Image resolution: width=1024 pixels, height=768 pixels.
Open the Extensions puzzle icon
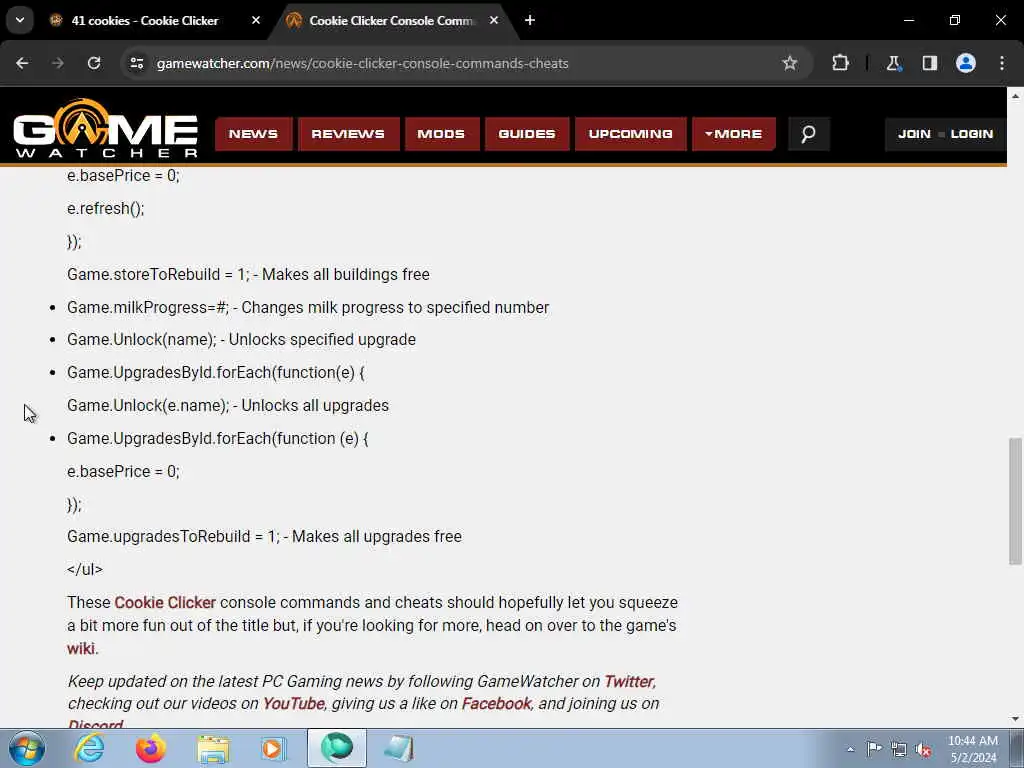pyautogui.click(x=840, y=63)
